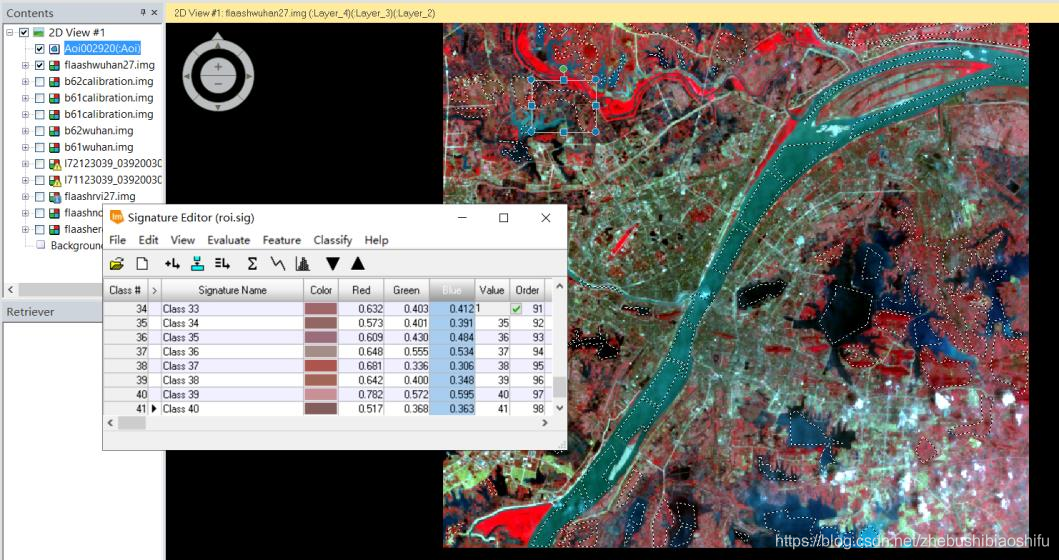
Task: Open the File menu in Signature Editor
Action: (x=118, y=240)
